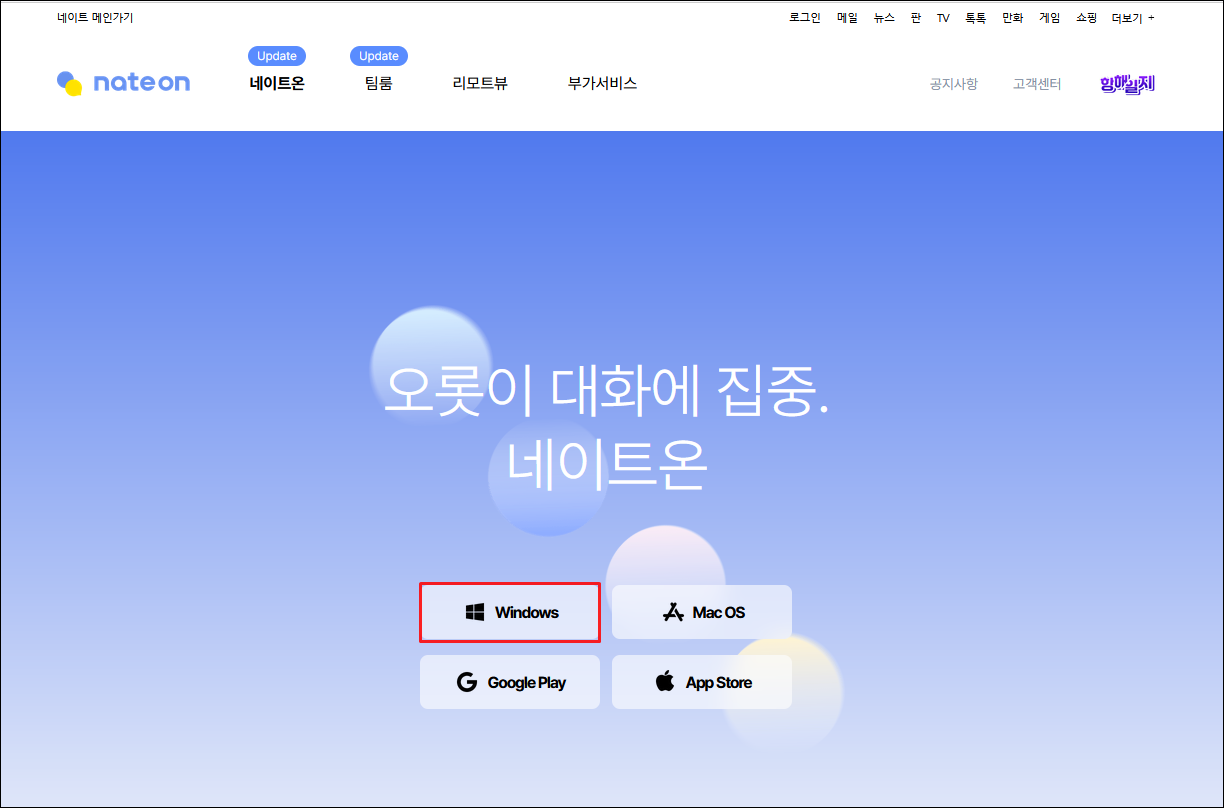1224x808 pixels.
Task: Open the 만화 link
Action: pyautogui.click(x=1013, y=18)
